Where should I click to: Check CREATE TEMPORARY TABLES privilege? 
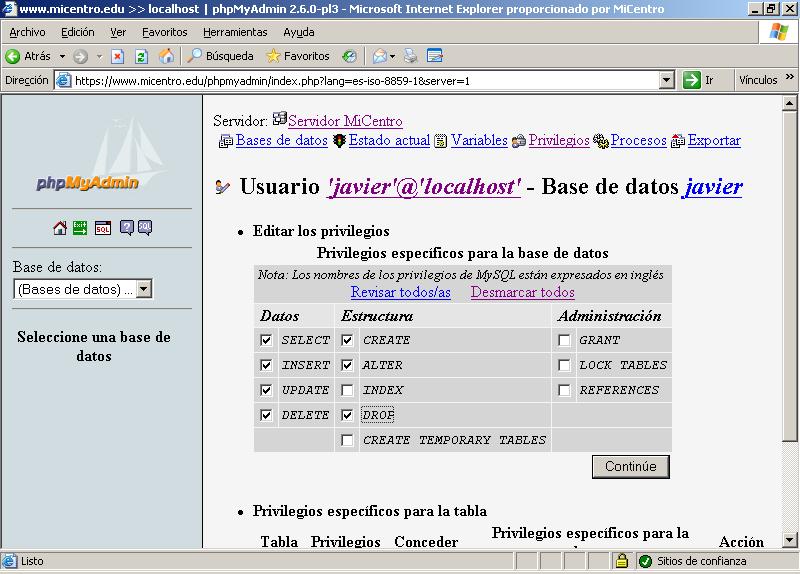click(x=347, y=440)
